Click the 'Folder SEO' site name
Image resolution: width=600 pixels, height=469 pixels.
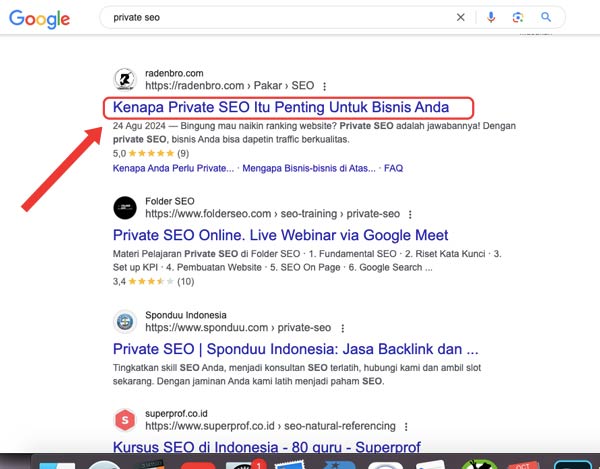[170, 201]
